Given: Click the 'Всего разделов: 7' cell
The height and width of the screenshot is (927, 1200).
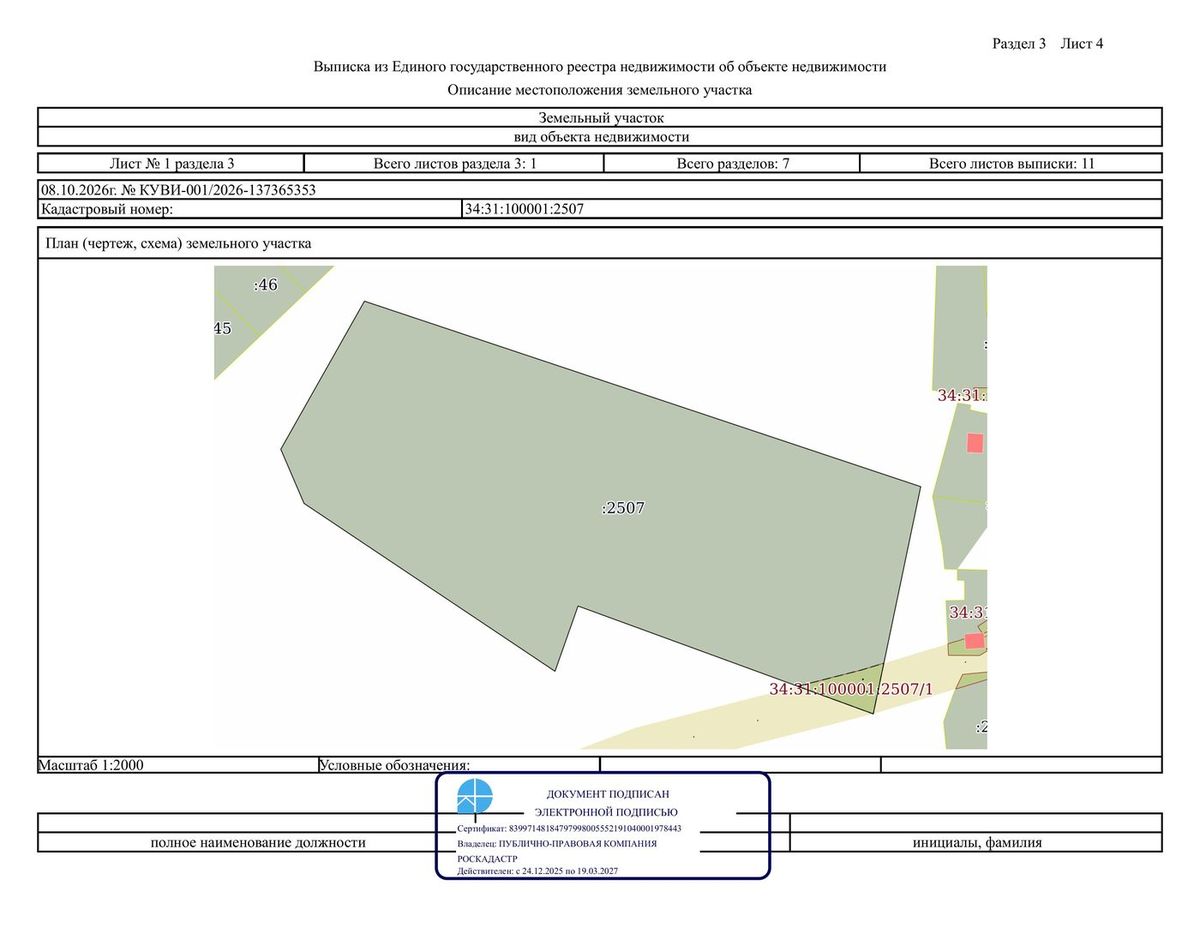Looking at the screenshot, I should (733, 163).
